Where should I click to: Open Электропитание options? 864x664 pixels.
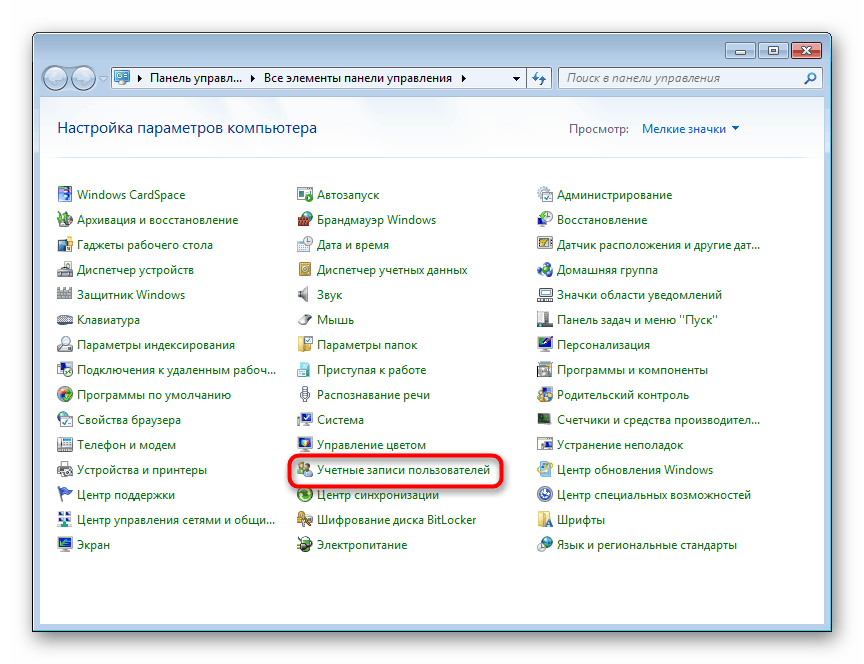coord(365,544)
